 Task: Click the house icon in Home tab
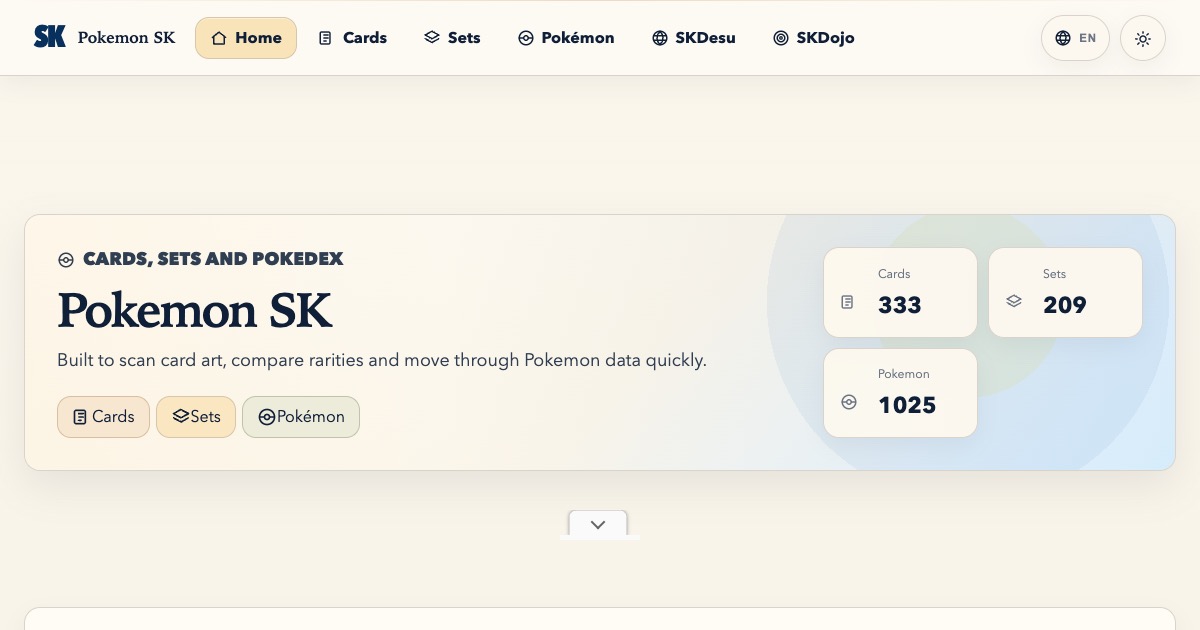click(x=219, y=38)
